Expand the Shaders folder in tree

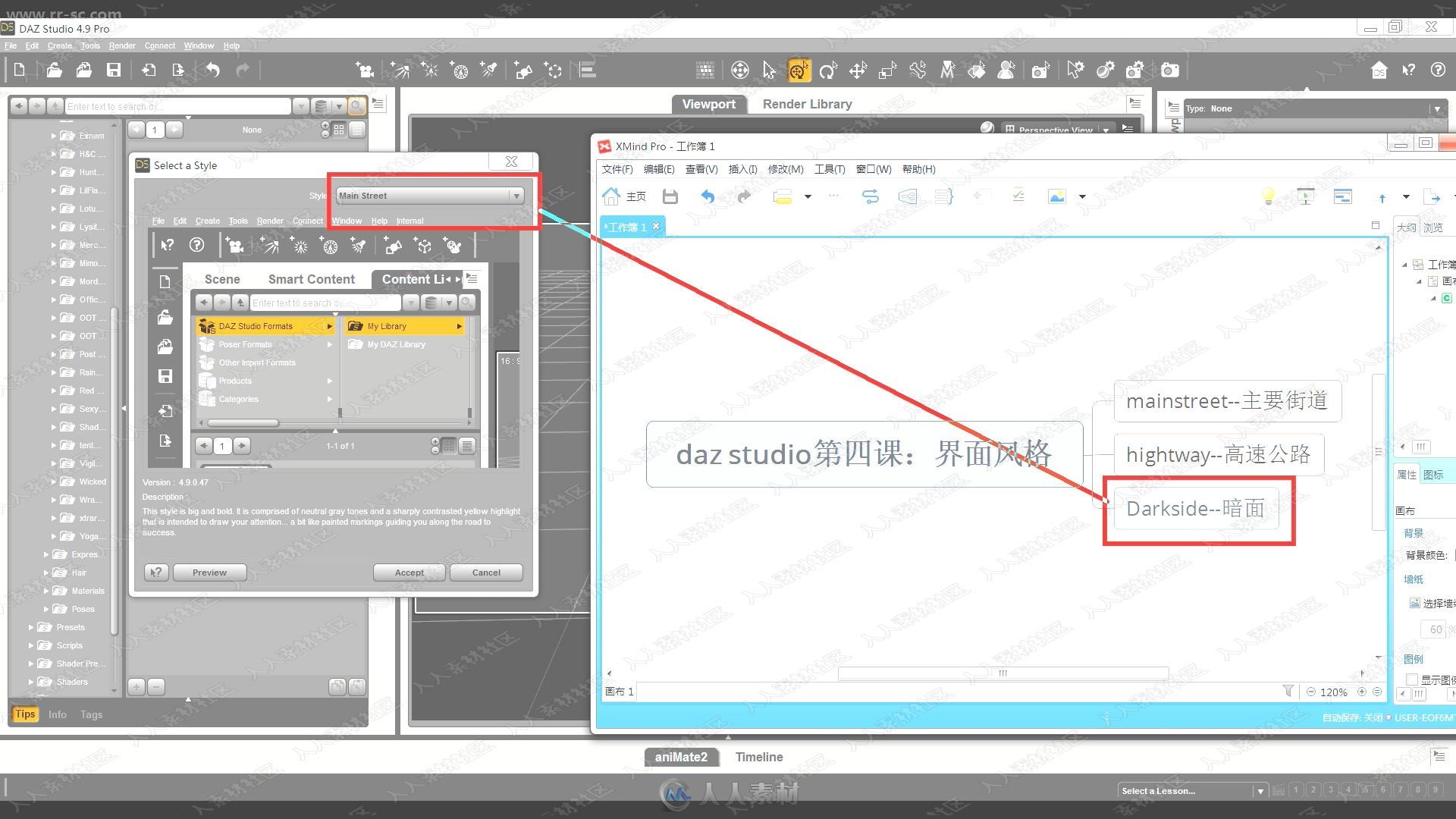pyautogui.click(x=31, y=682)
